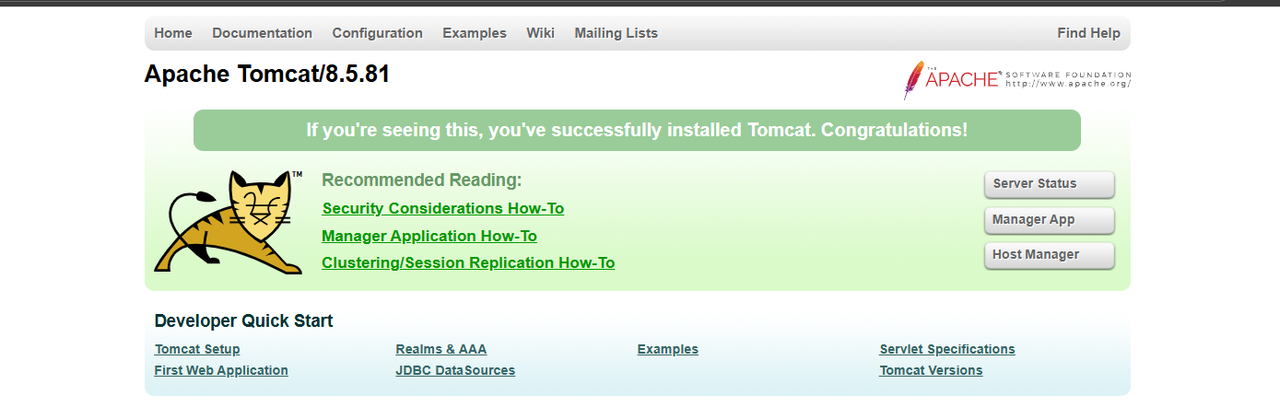Click Find Help in the navigation bar

tap(1088, 33)
